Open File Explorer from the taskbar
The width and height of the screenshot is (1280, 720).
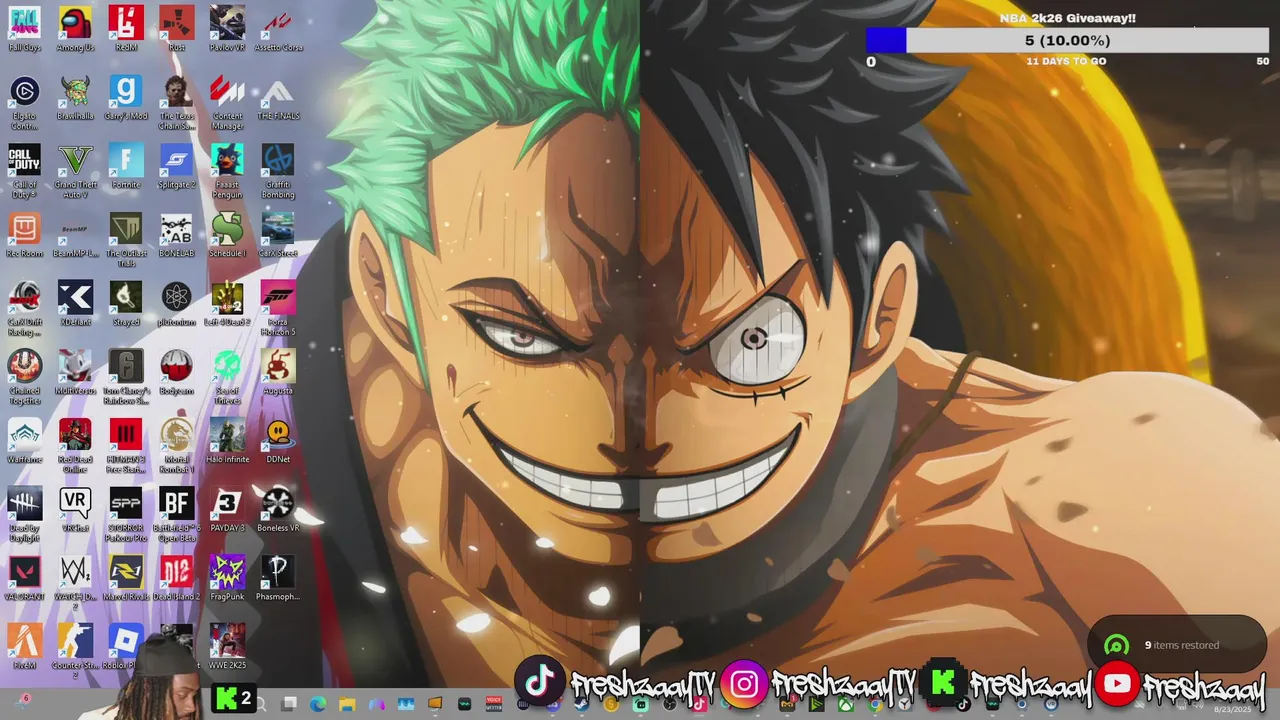[347, 704]
